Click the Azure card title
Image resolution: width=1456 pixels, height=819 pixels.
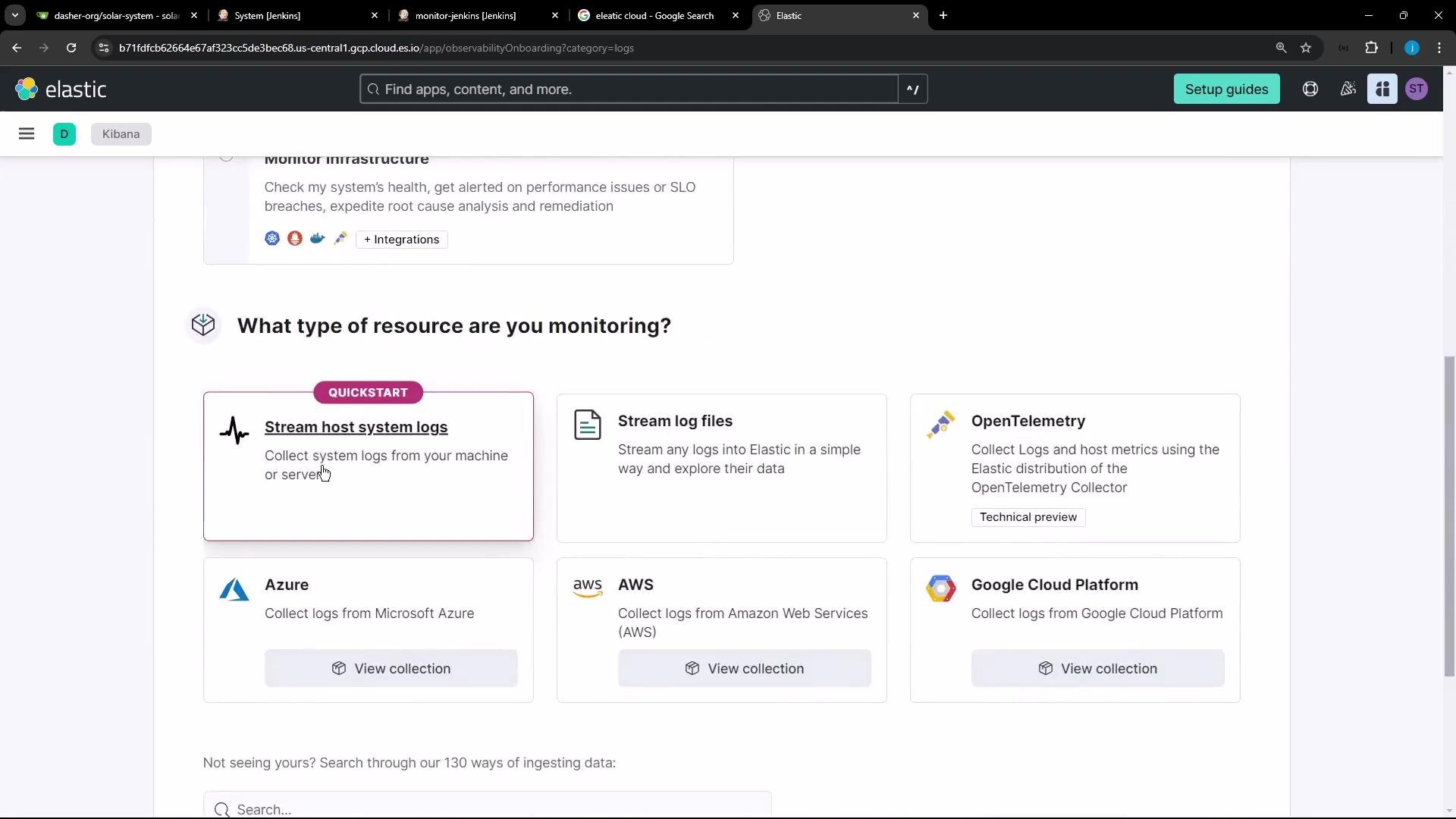(x=287, y=585)
